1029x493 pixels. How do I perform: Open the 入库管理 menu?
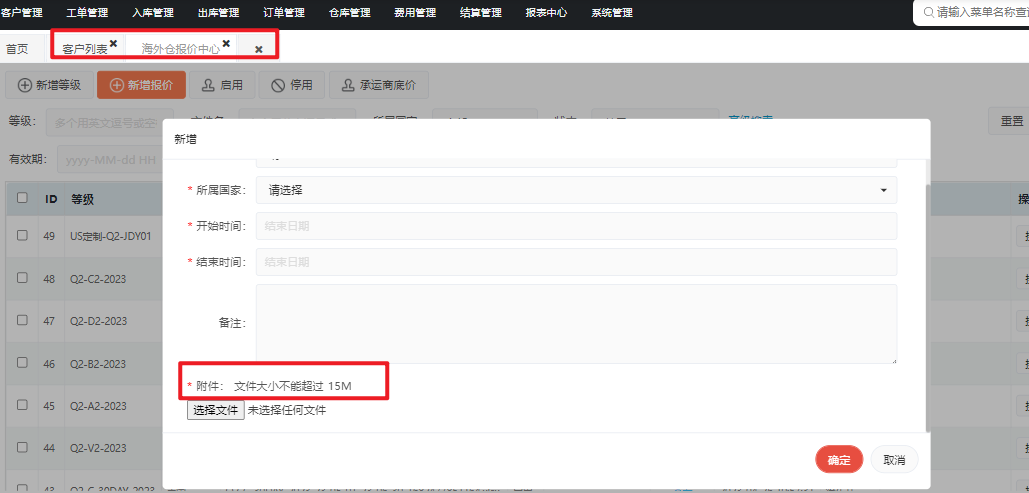click(x=153, y=12)
